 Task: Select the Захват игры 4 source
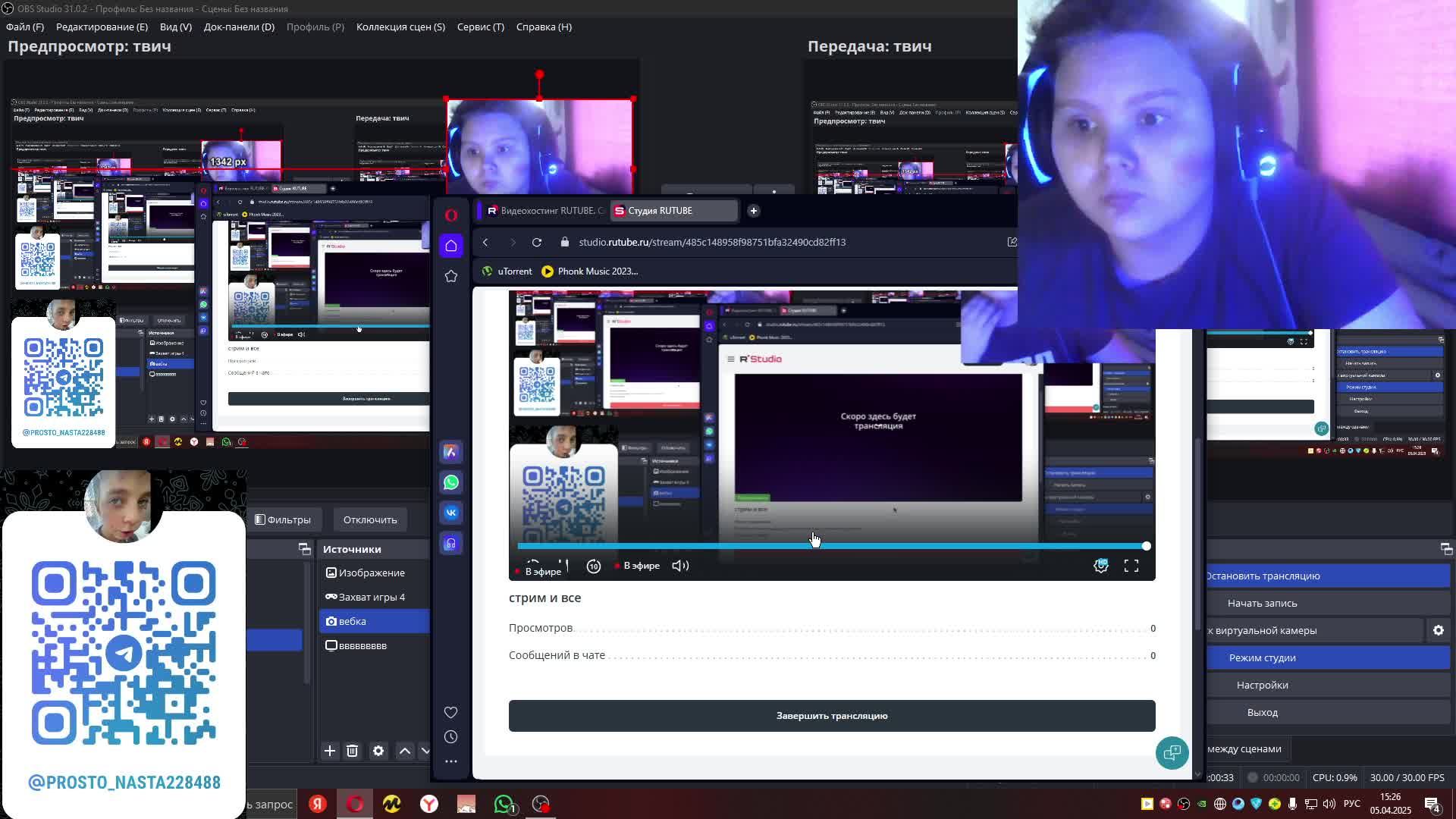click(x=375, y=597)
